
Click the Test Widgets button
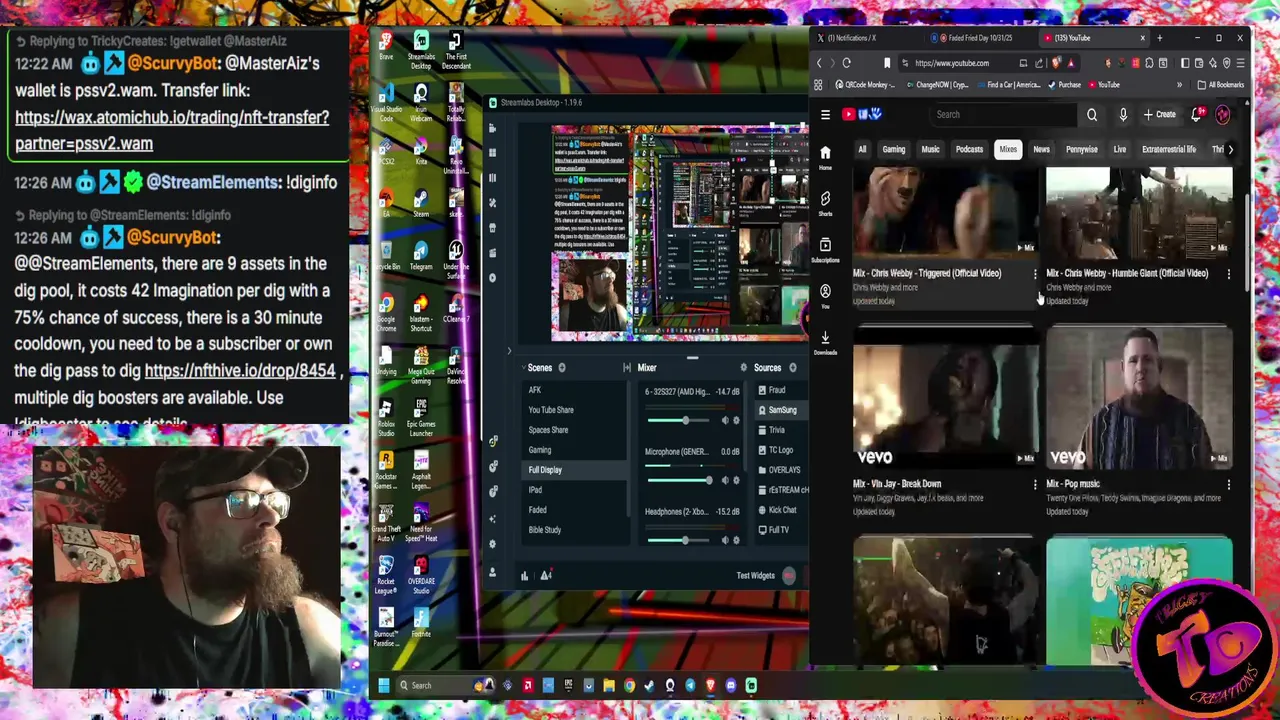(756, 575)
